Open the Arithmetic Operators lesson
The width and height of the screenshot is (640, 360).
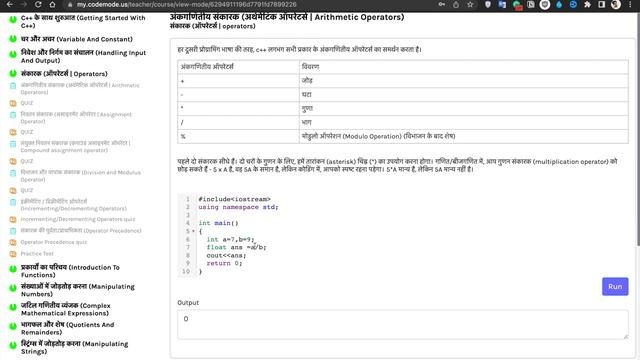click(x=80, y=89)
